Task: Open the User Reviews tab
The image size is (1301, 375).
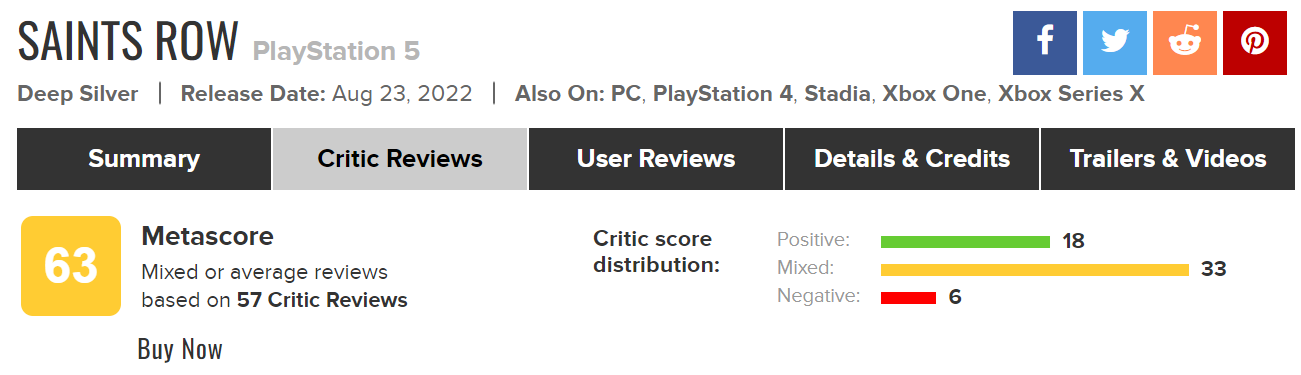Action: tap(656, 159)
